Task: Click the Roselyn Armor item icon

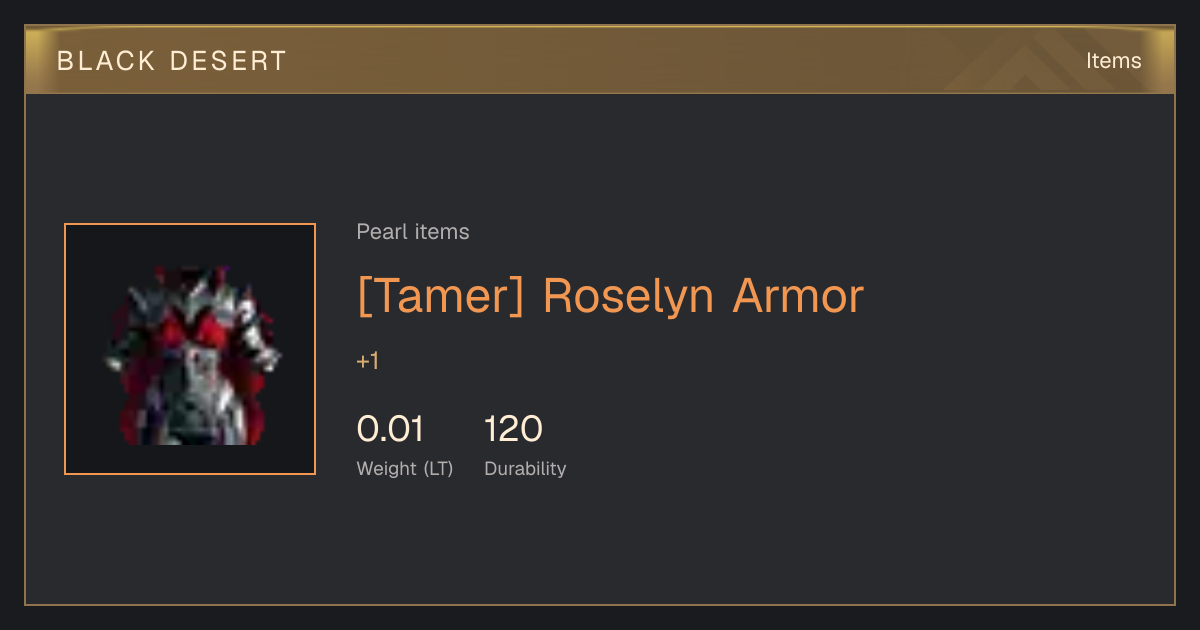Action: [x=190, y=354]
